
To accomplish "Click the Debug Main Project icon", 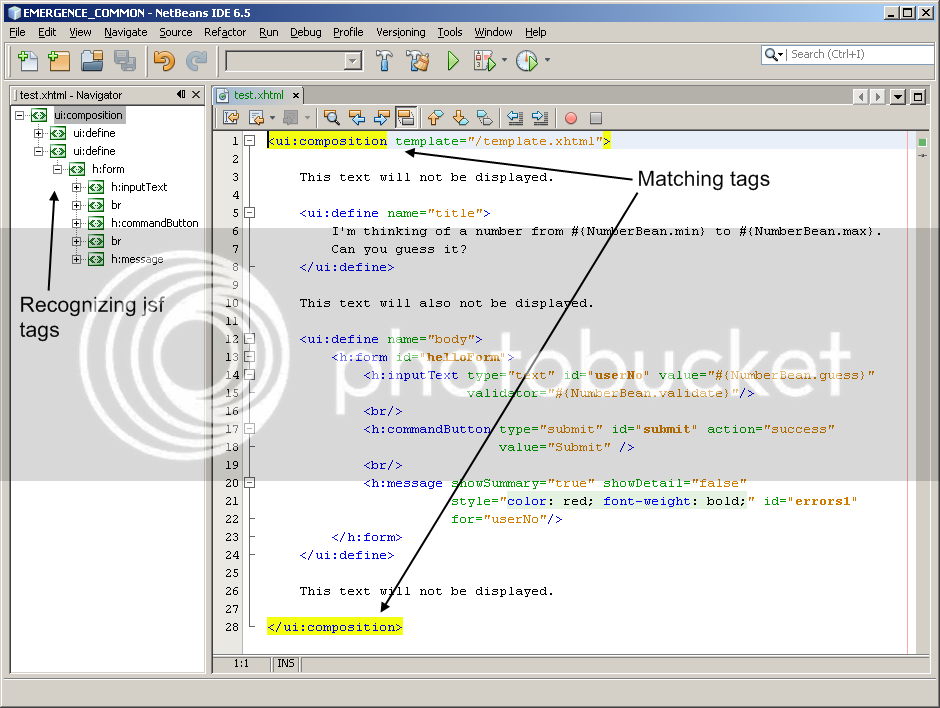I will [x=484, y=61].
